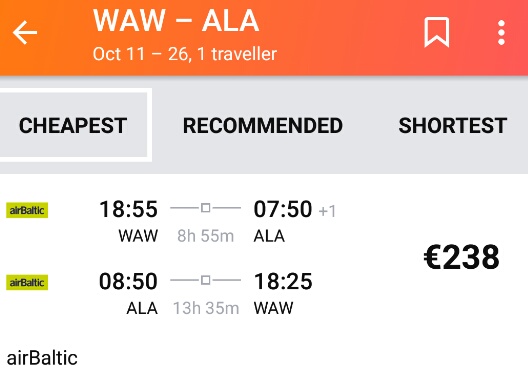Screen dimensions: 528x378
Task: Click the 13h 35m return duration
Action: pyautogui.click(x=206, y=308)
